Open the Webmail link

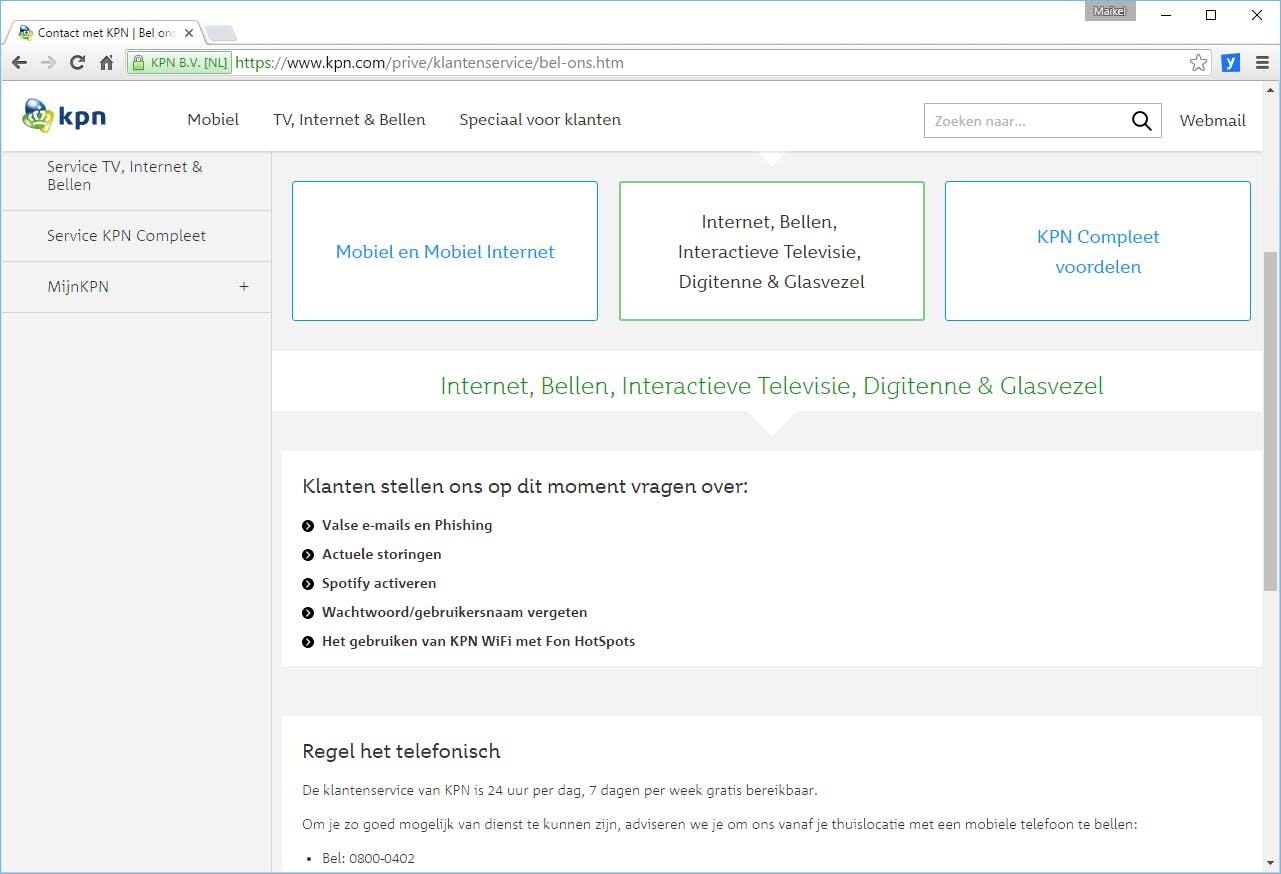[1212, 120]
